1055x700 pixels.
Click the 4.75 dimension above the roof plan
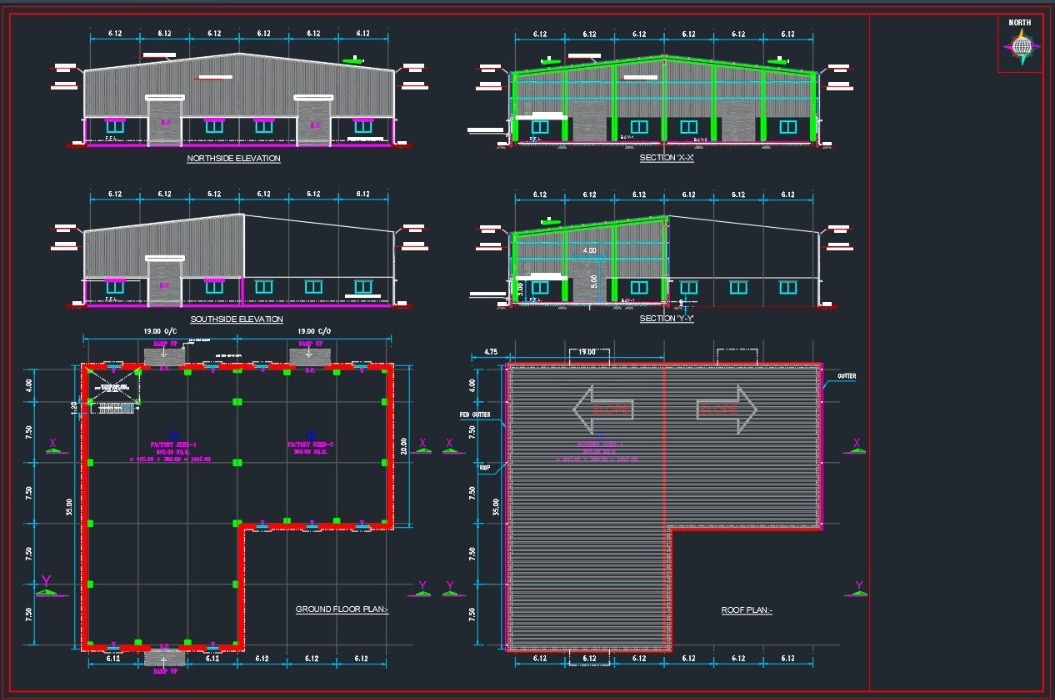click(490, 352)
